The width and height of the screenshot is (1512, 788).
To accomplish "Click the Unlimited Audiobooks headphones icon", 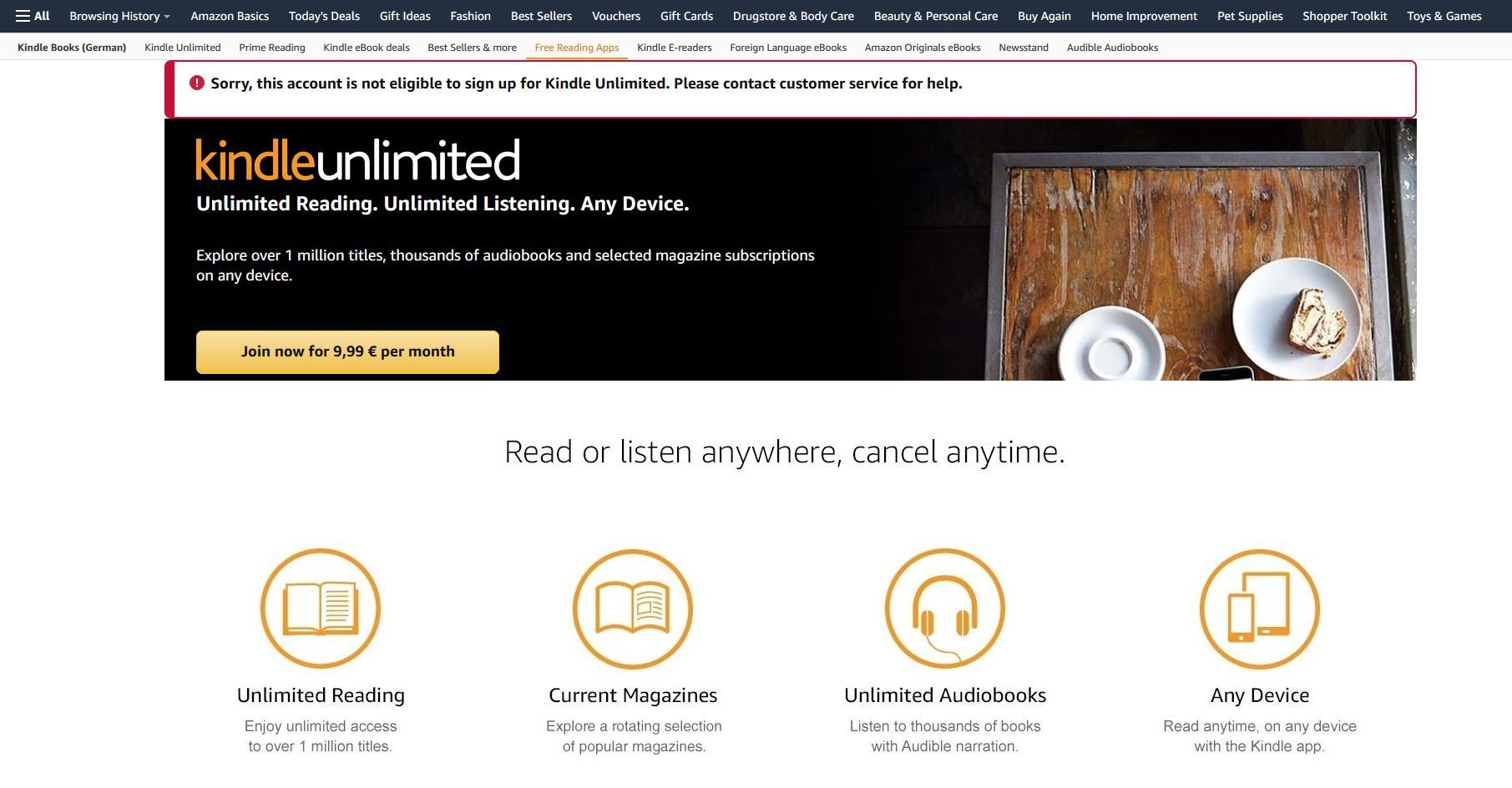I will pyautogui.click(x=945, y=609).
